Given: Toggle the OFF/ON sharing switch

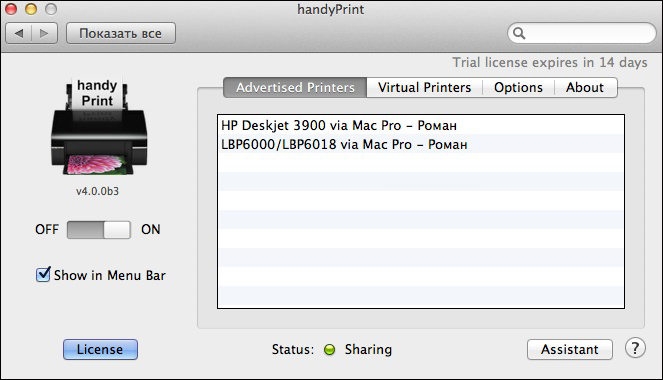Looking at the screenshot, I should coord(99,230).
